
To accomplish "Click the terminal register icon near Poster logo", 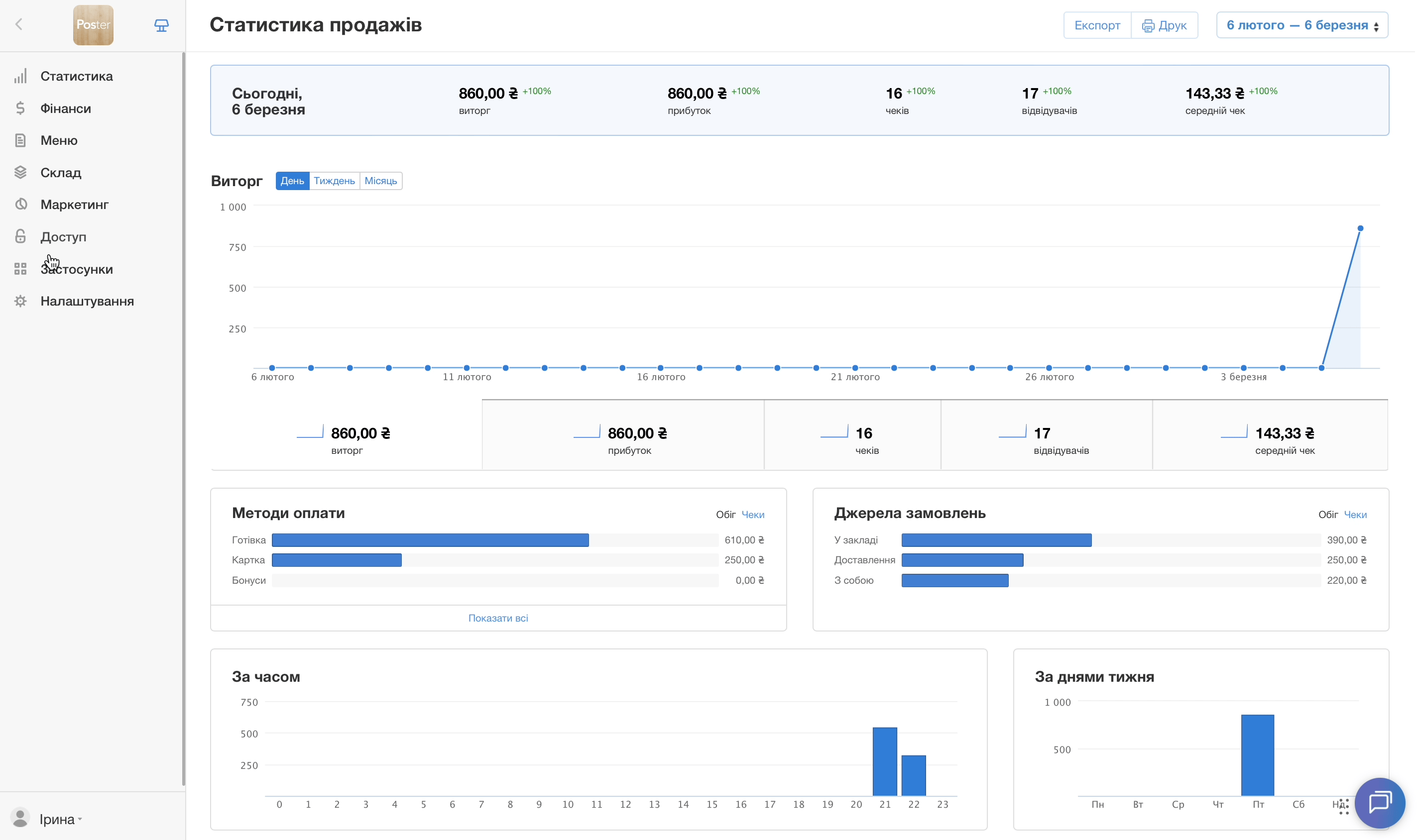I will pyautogui.click(x=161, y=25).
